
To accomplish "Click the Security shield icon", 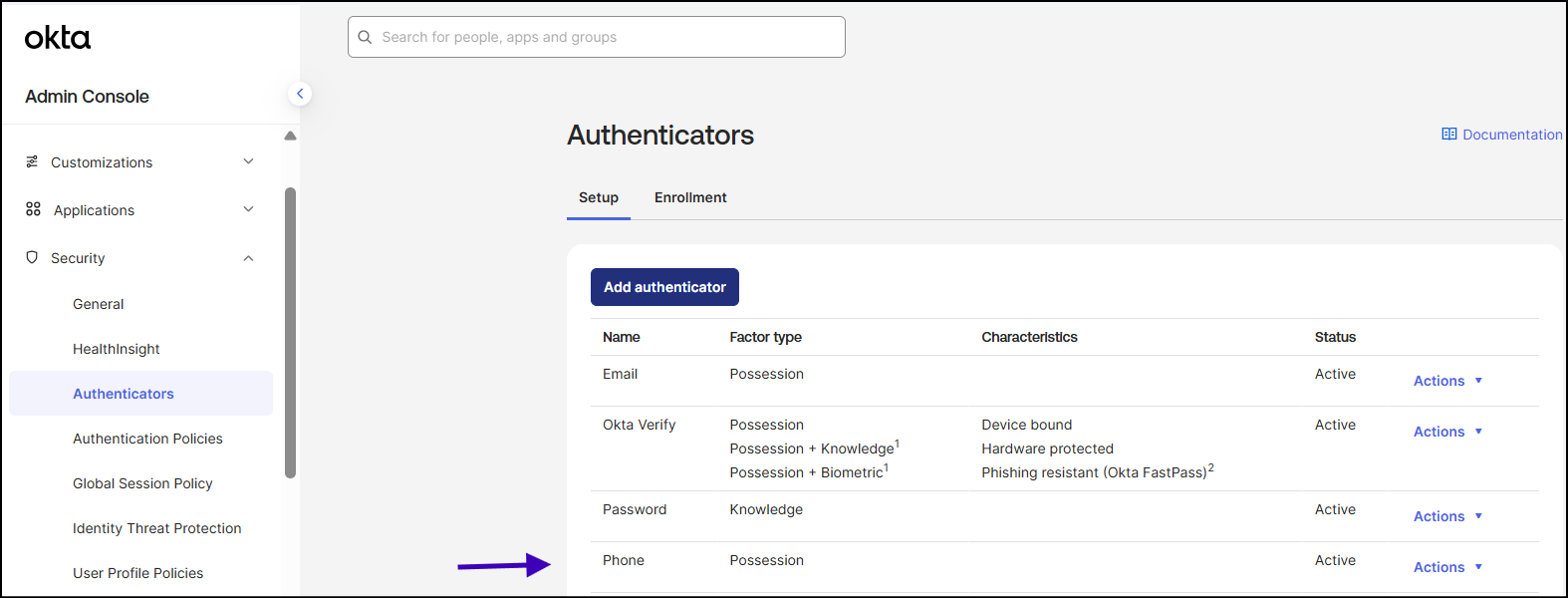I will pos(32,257).
